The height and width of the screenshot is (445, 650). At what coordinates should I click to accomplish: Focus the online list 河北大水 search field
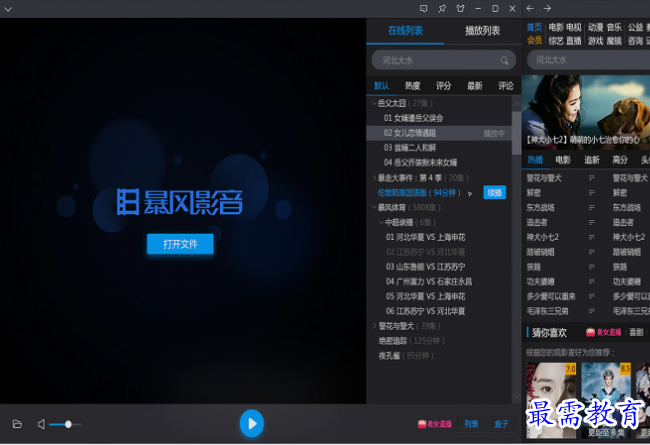click(x=444, y=61)
